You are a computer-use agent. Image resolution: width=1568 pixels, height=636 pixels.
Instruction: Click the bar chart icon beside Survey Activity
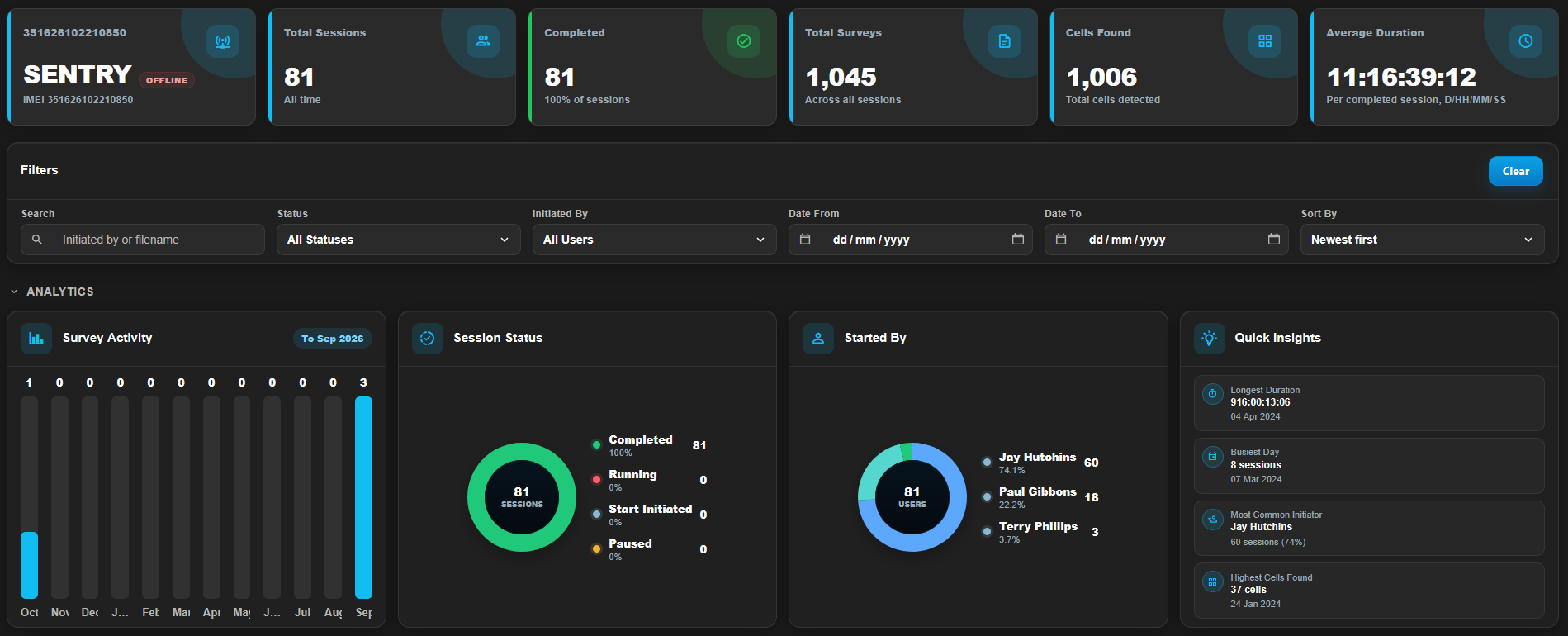click(36, 338)
